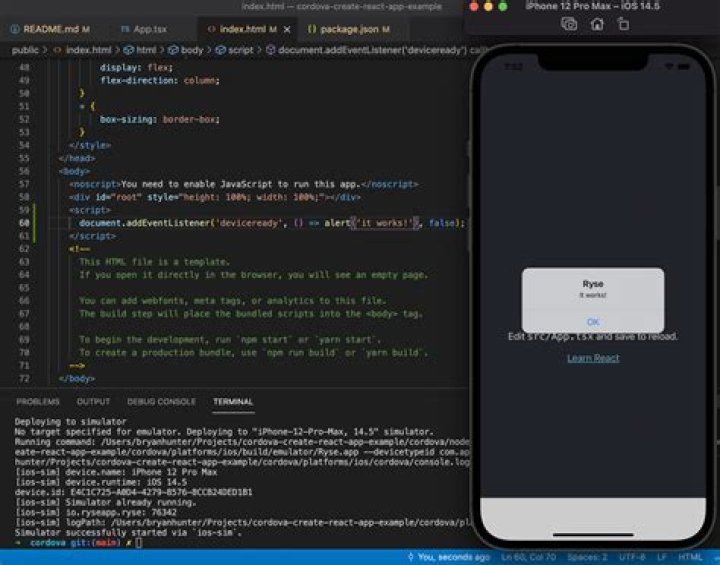Screen dimensions: 720x565
Task: Take a screenshot in the Simulator toolbar
Action: (x=569, y=24)
